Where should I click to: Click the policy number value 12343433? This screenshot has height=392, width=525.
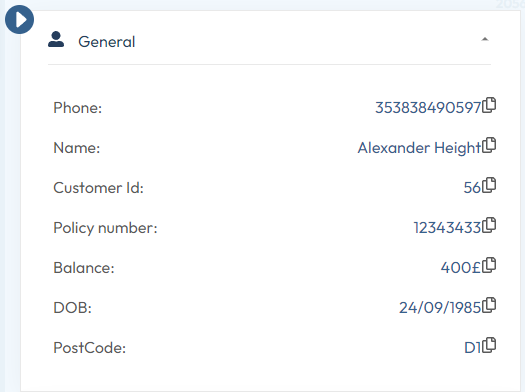(x=448, y=228)
